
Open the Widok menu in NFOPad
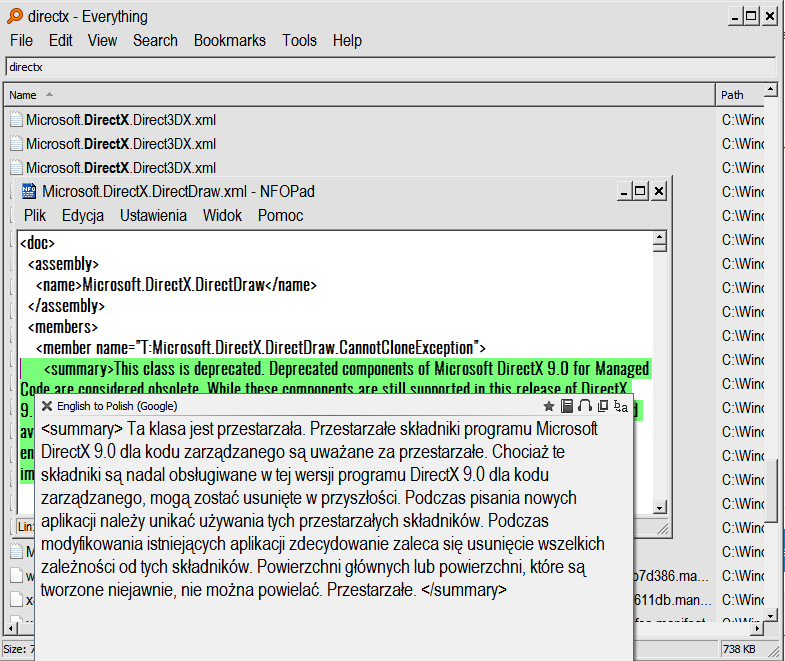(222, 215)
